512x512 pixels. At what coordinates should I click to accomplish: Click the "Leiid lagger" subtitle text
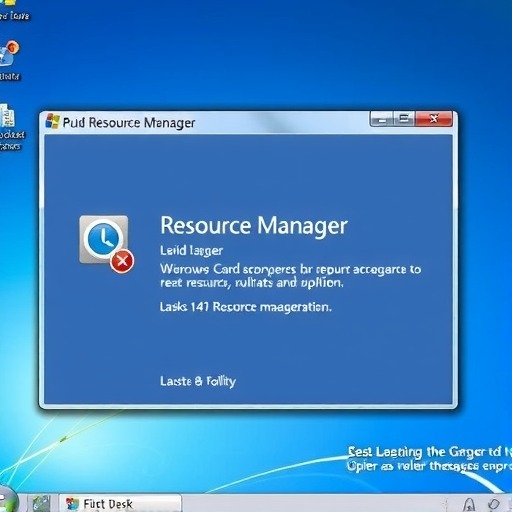[192, 251]
